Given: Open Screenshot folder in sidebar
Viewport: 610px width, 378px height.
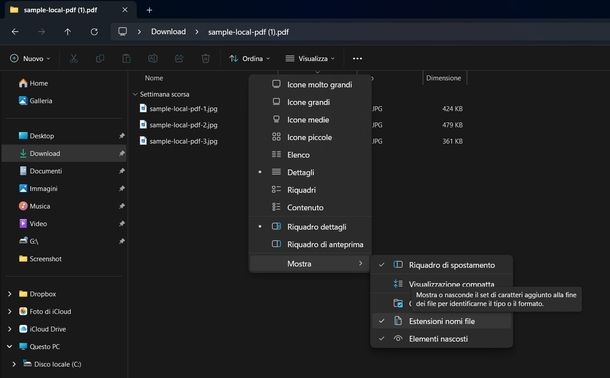Looking at the screenshot, I should (x=64, y=259).
